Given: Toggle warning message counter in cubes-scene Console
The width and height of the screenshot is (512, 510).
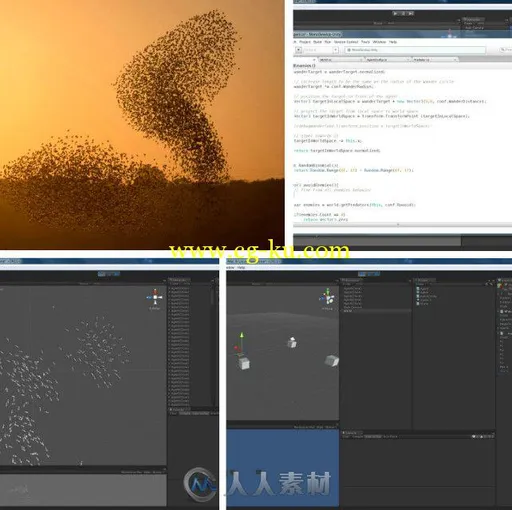Looking at the screenshot, I should click(483, 436).
